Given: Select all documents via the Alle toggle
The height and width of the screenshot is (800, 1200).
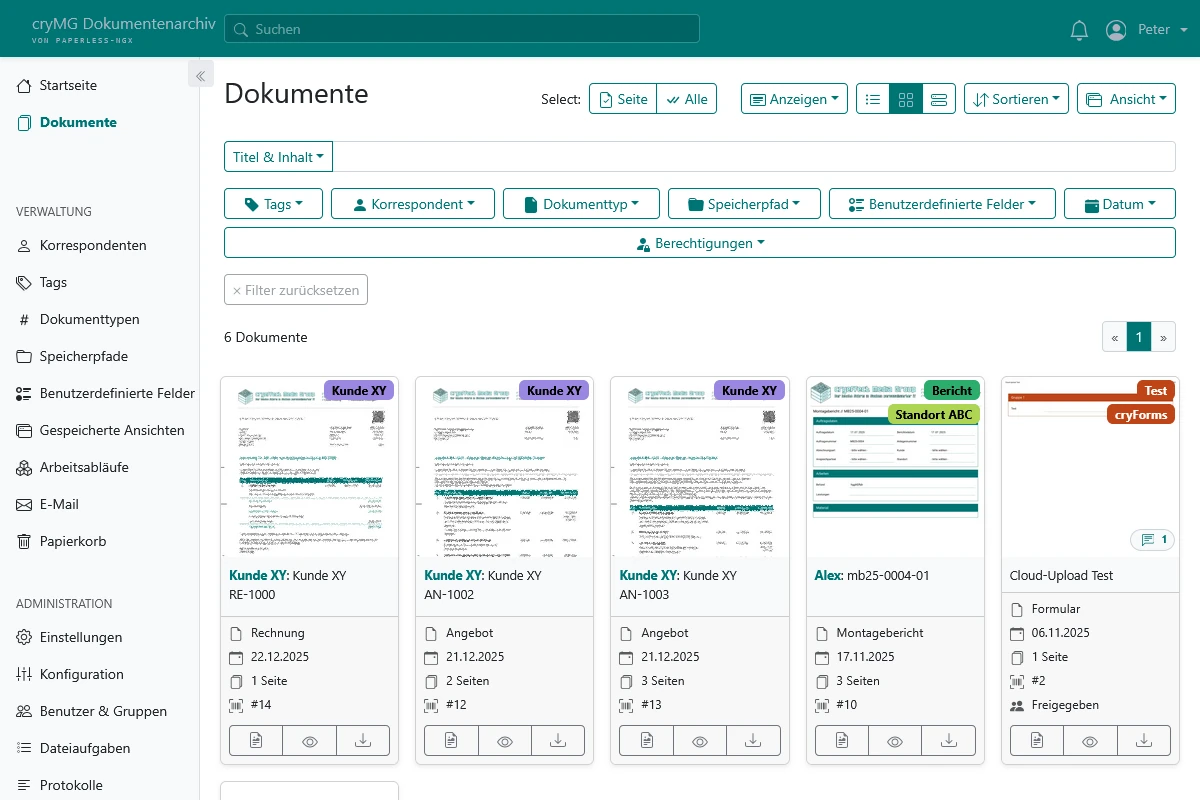Looking at the screenshot, I should click(x=687, y=98).
